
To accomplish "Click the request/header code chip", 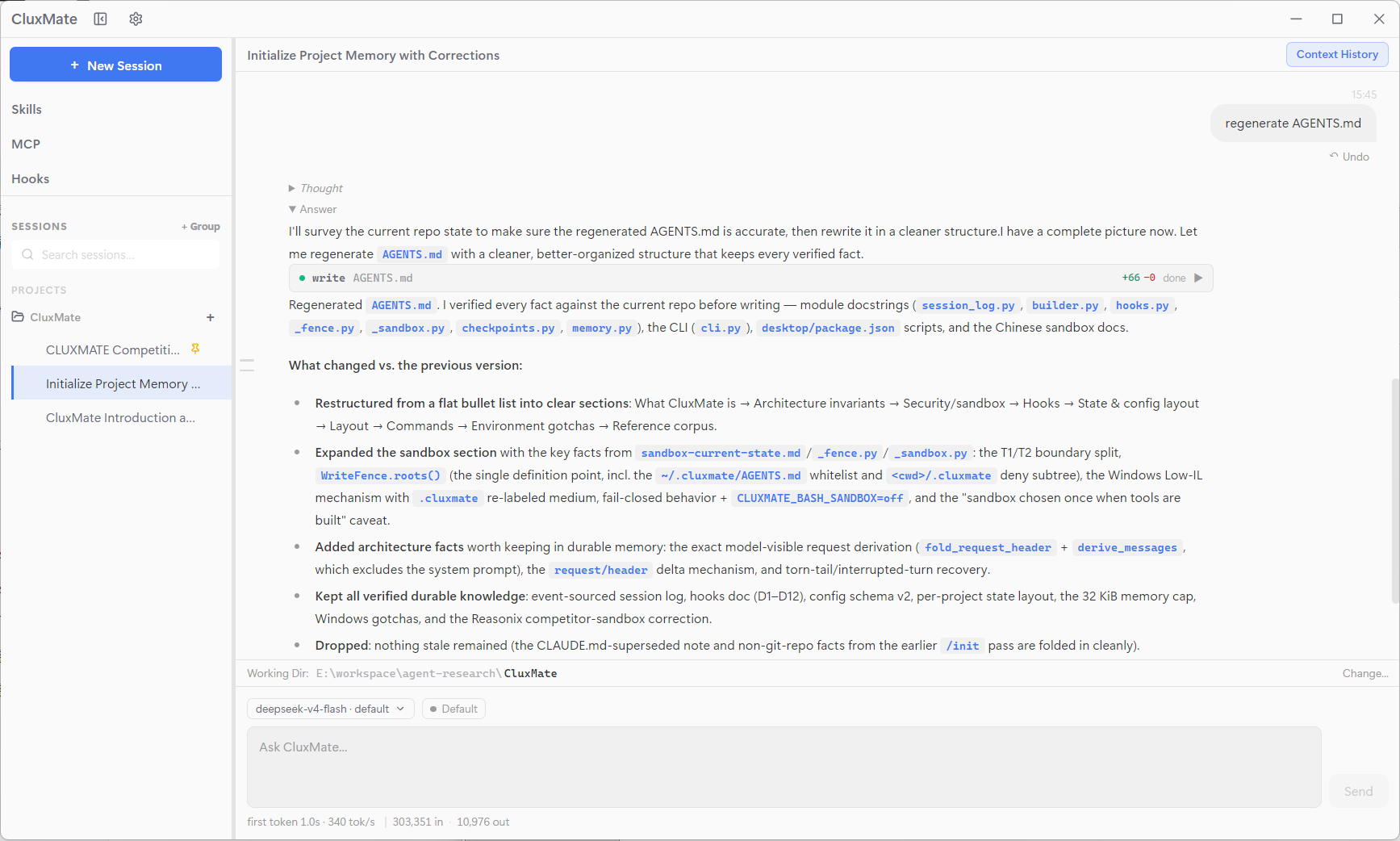I will (x=601, y=570).
